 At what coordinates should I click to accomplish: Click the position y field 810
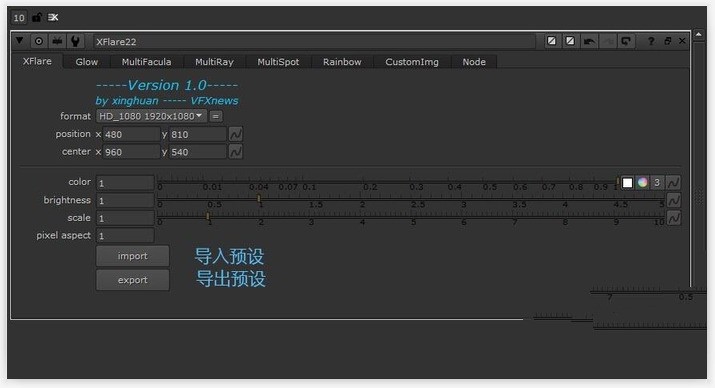(198, 135)
